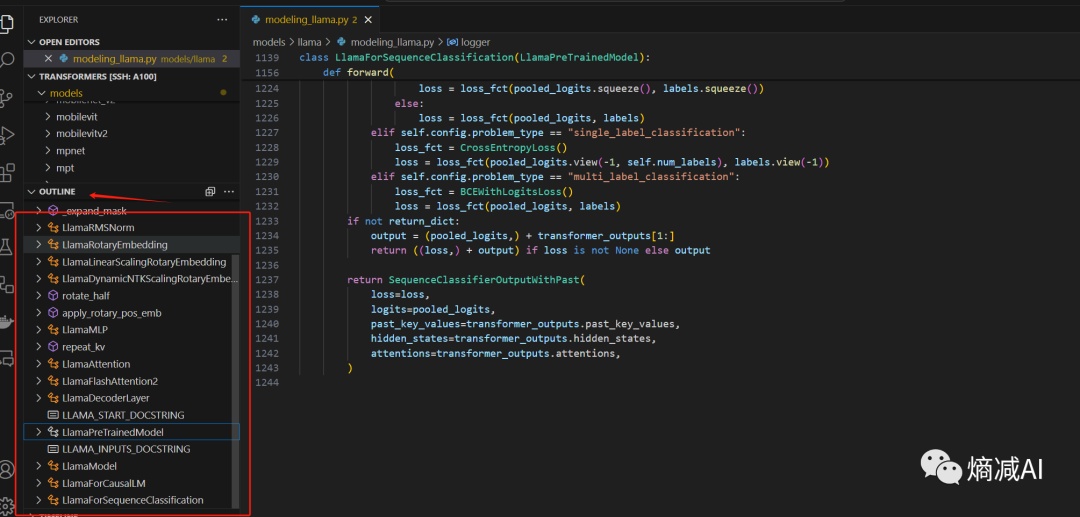Open the Docker view in activity bar
The image size is (1080, 517).
[6, 321]
